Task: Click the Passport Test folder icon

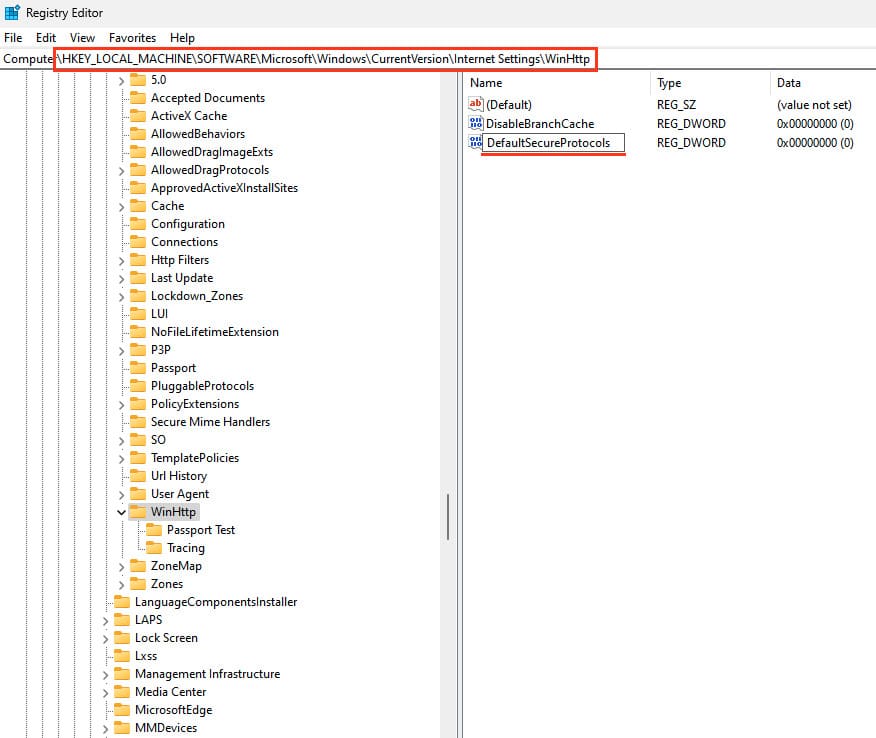Action: pyautogui.click(x=153, y=530)
